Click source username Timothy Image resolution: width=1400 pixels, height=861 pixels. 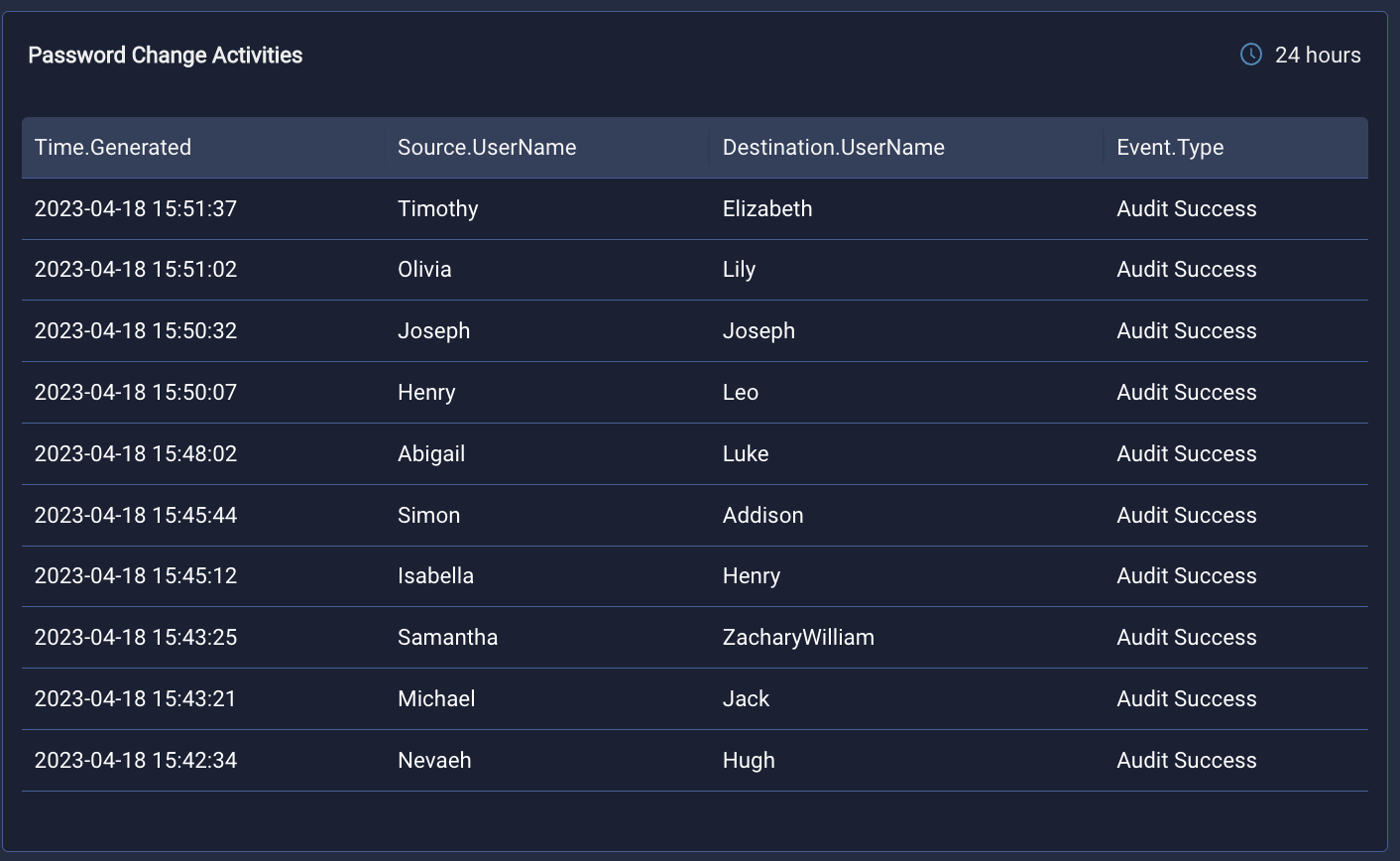click(437, 209)
